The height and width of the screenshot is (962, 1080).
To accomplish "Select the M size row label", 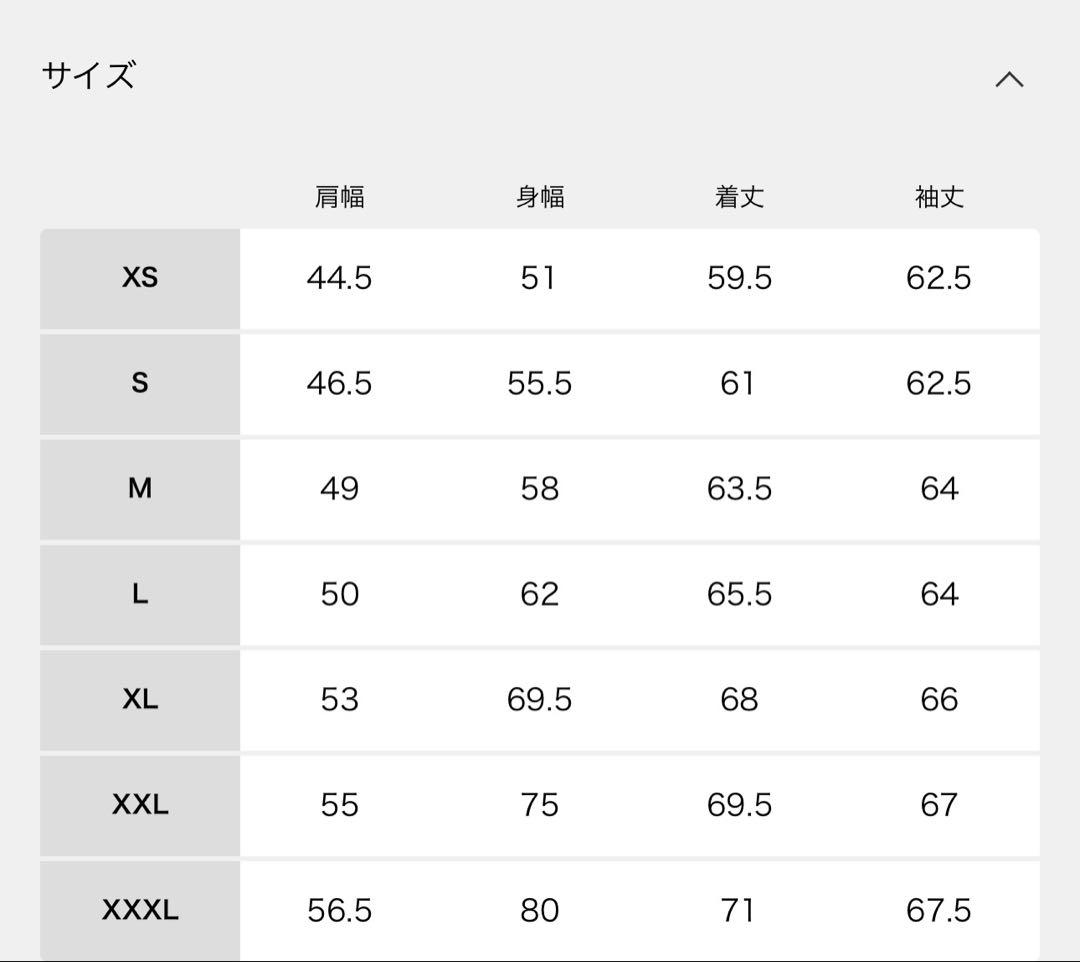I will tap(140, 489).
